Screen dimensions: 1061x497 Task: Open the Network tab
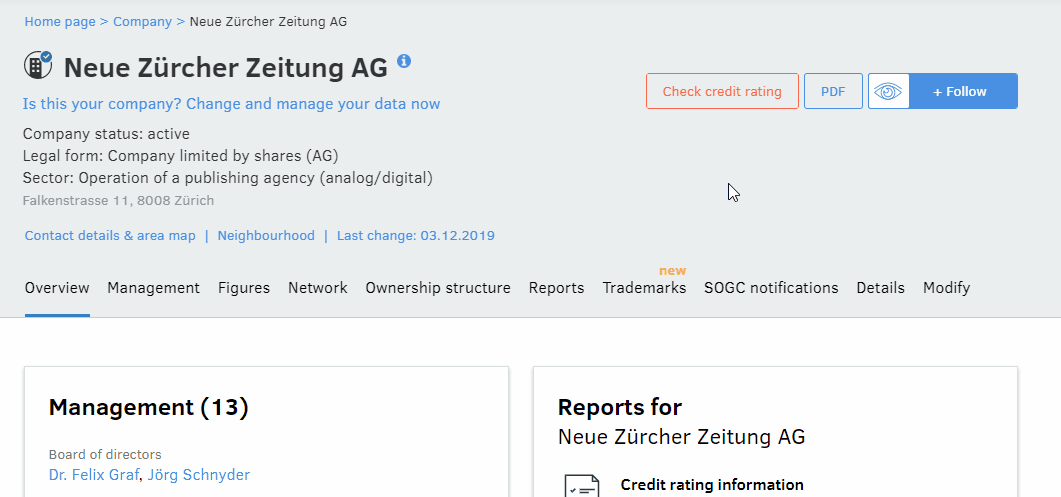point(318,288)
